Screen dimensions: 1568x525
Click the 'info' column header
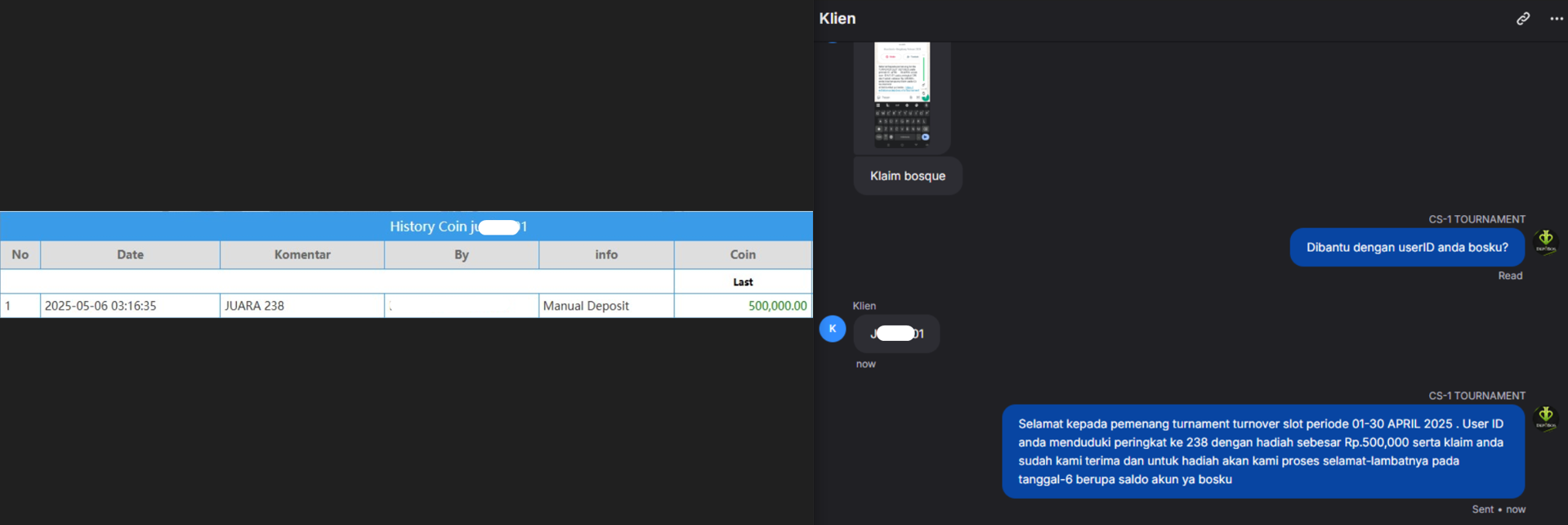pos(606,254)
